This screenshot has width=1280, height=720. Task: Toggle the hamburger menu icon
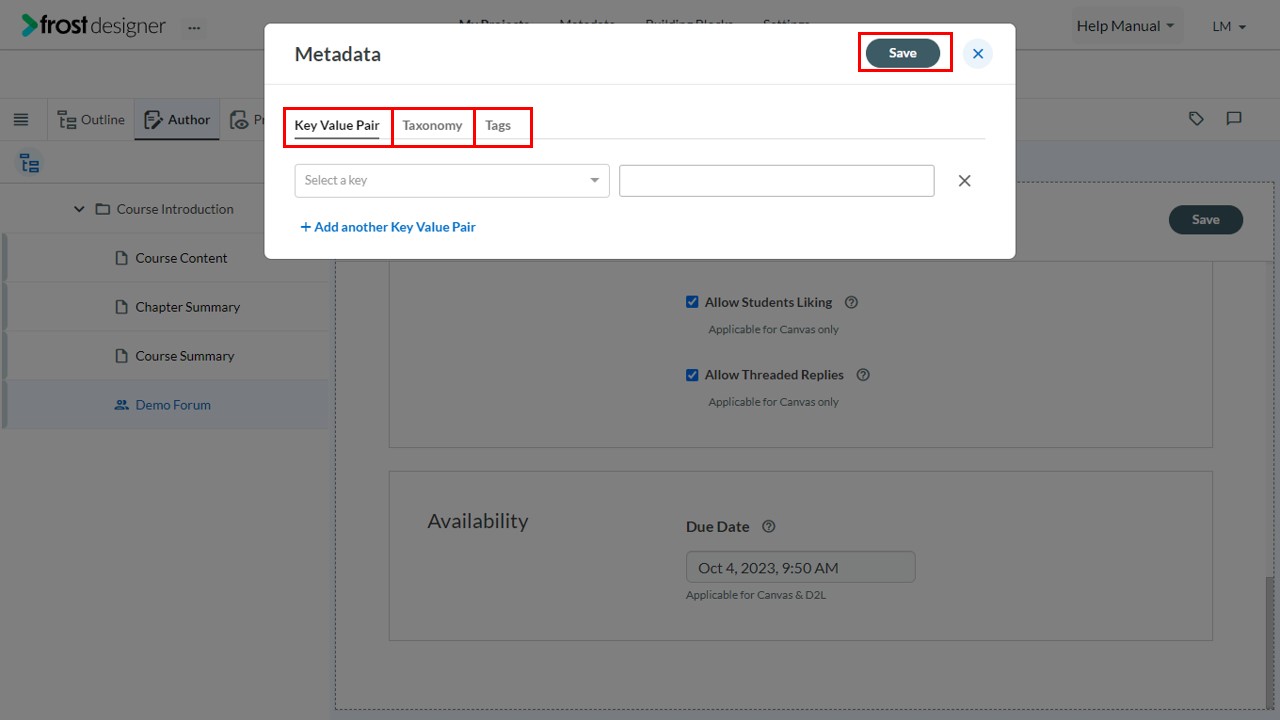click(21, 120)
